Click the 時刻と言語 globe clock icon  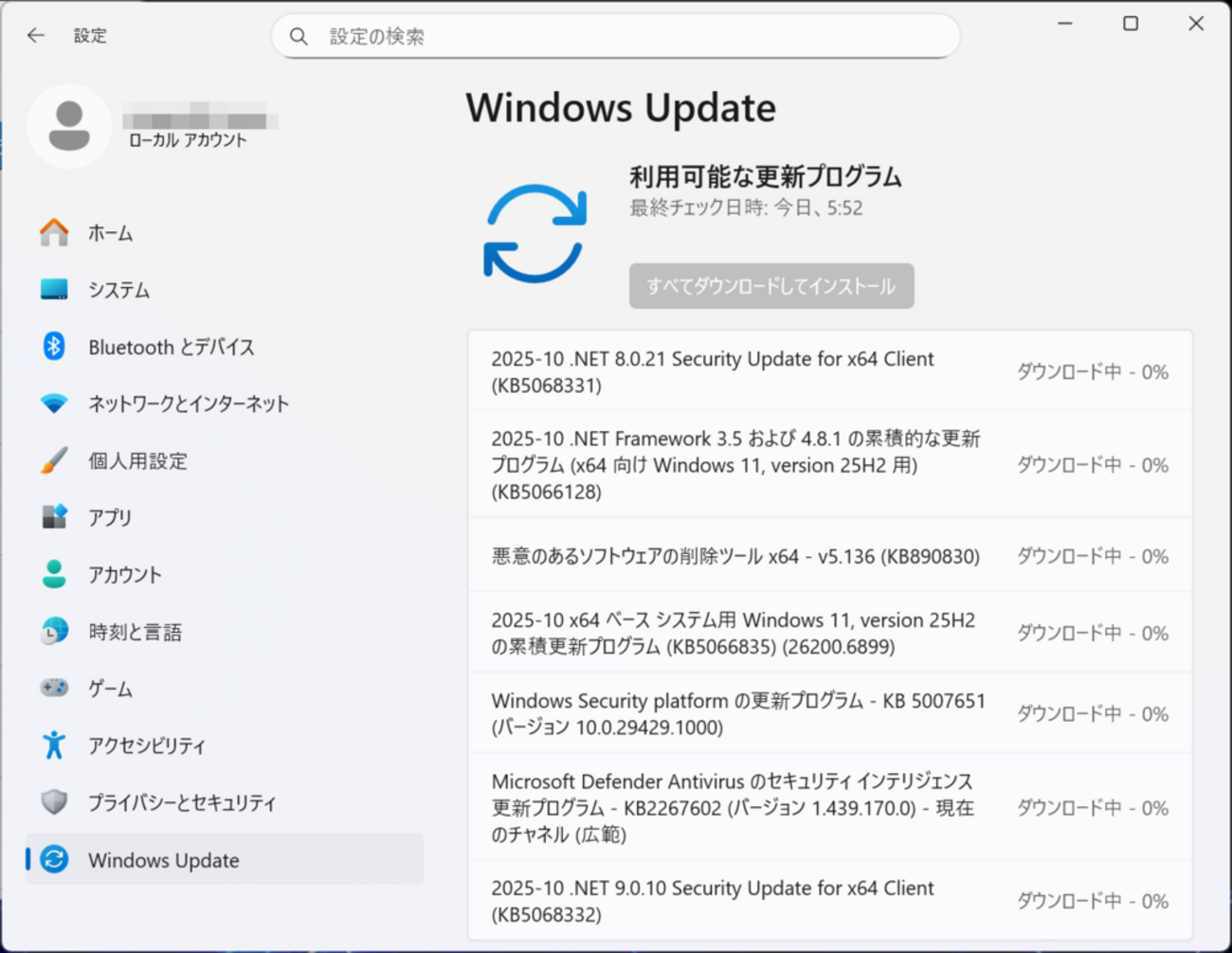coord(54,631)
